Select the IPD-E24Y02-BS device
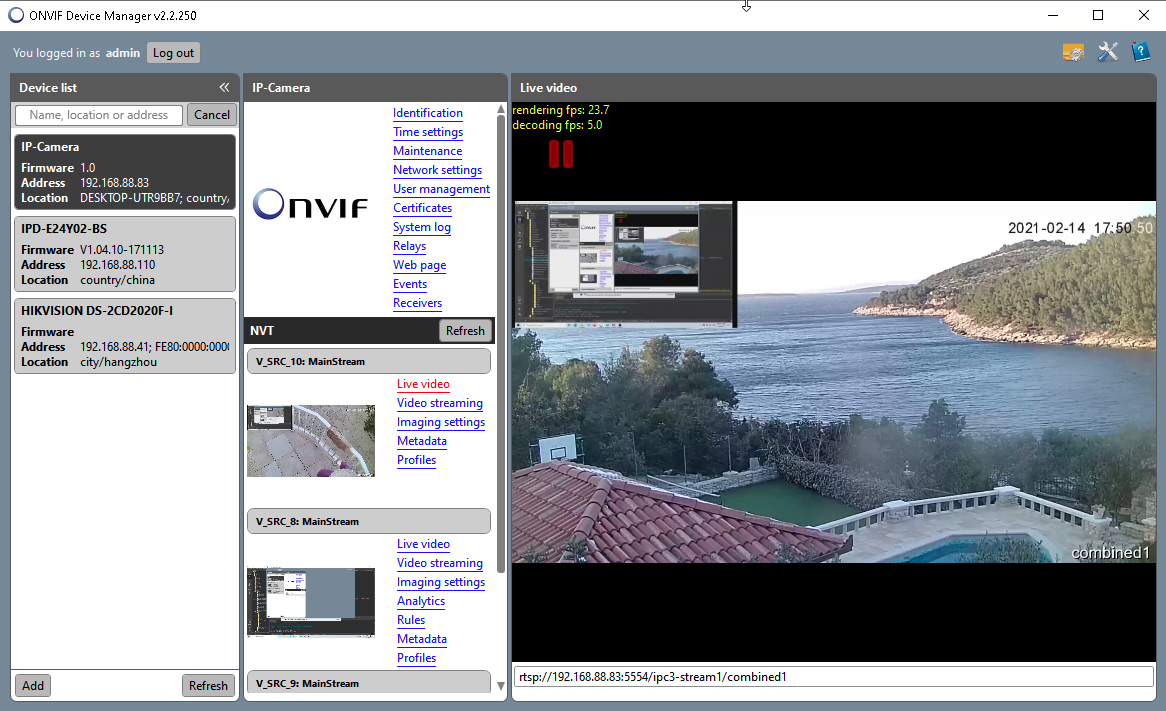 125,254
